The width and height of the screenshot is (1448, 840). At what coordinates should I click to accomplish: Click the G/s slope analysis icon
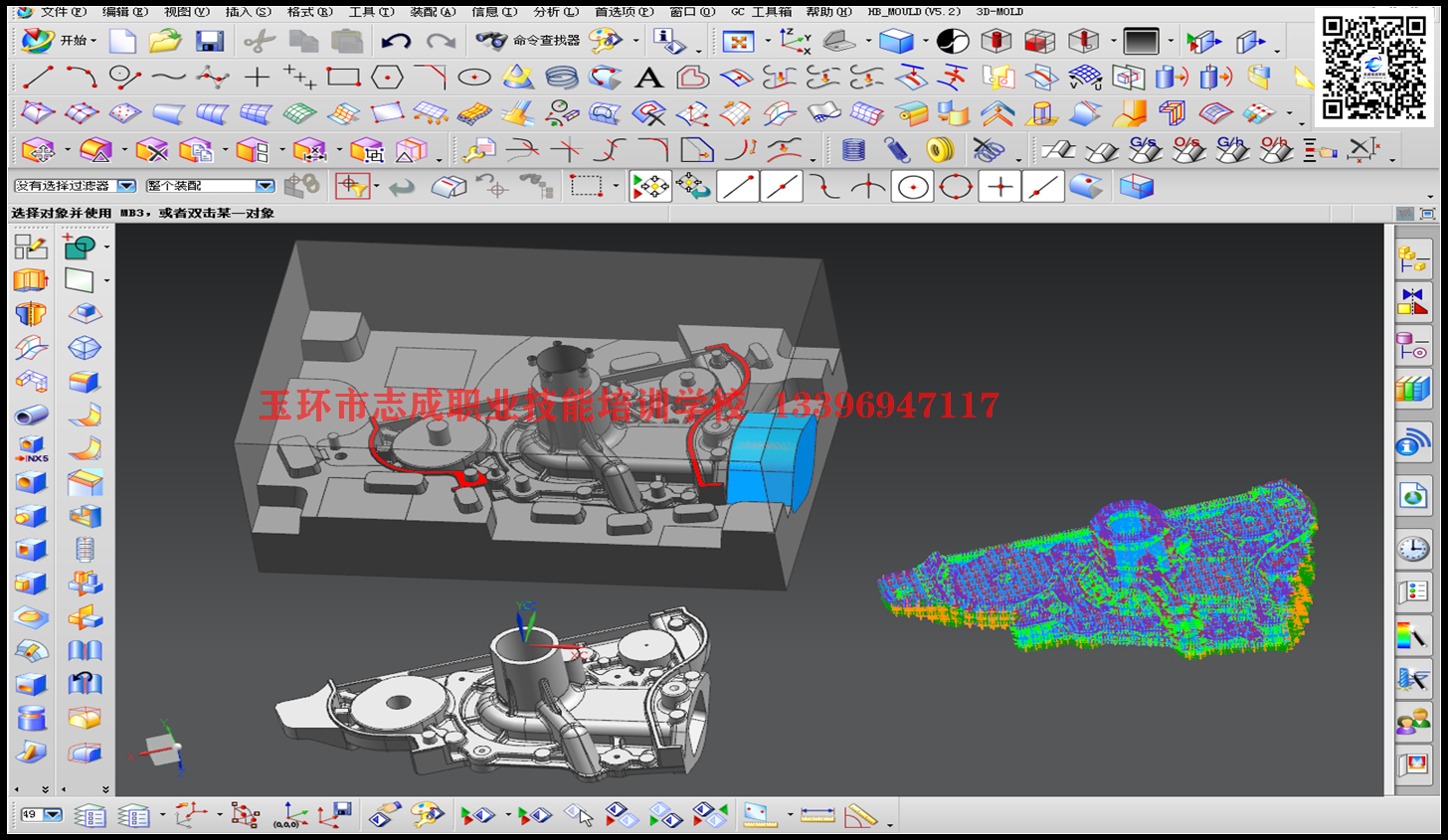pyautogui.click(x=1145, y=150)
